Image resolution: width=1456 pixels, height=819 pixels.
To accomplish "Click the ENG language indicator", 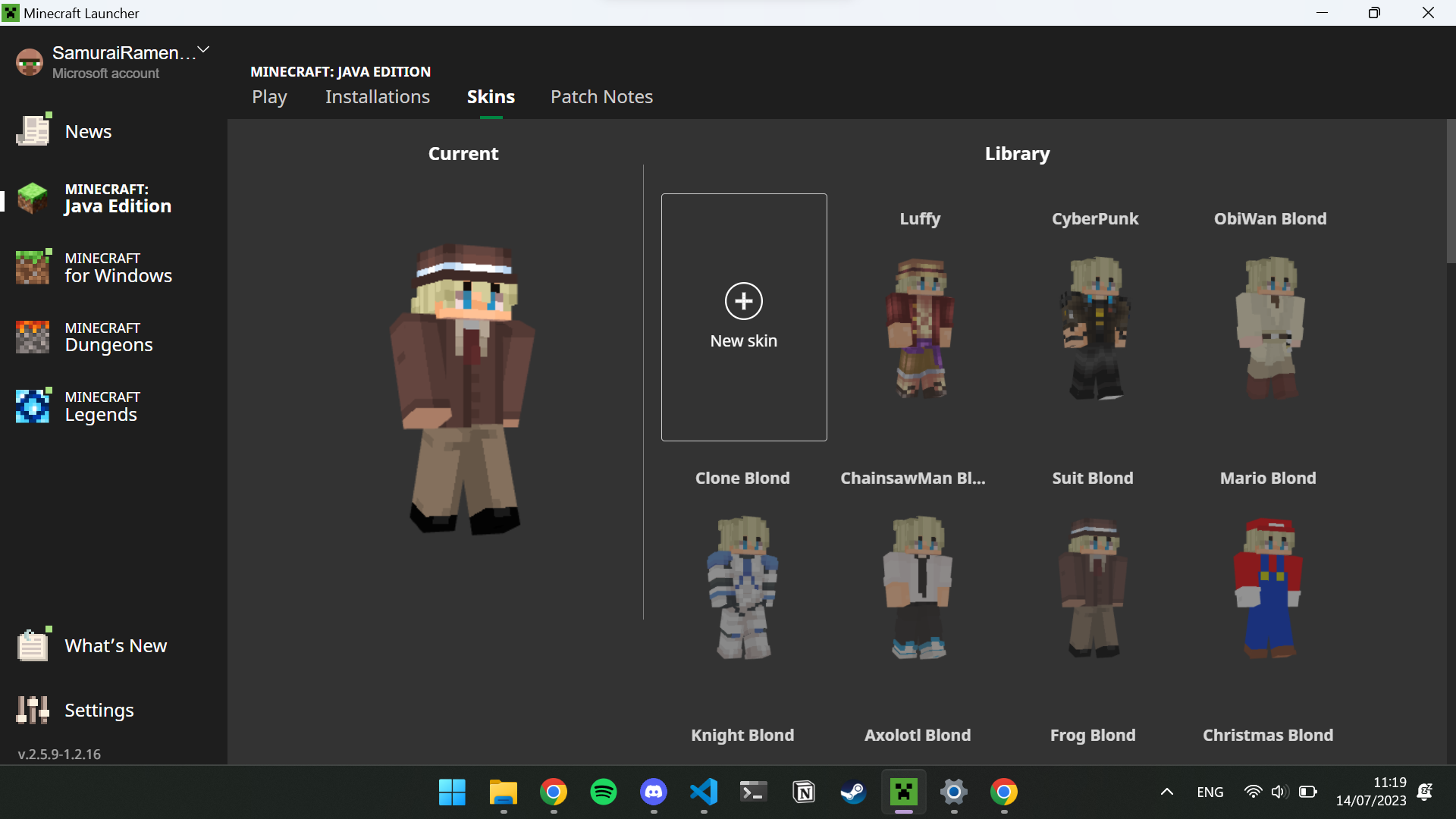I will [x=1210, y=792].
